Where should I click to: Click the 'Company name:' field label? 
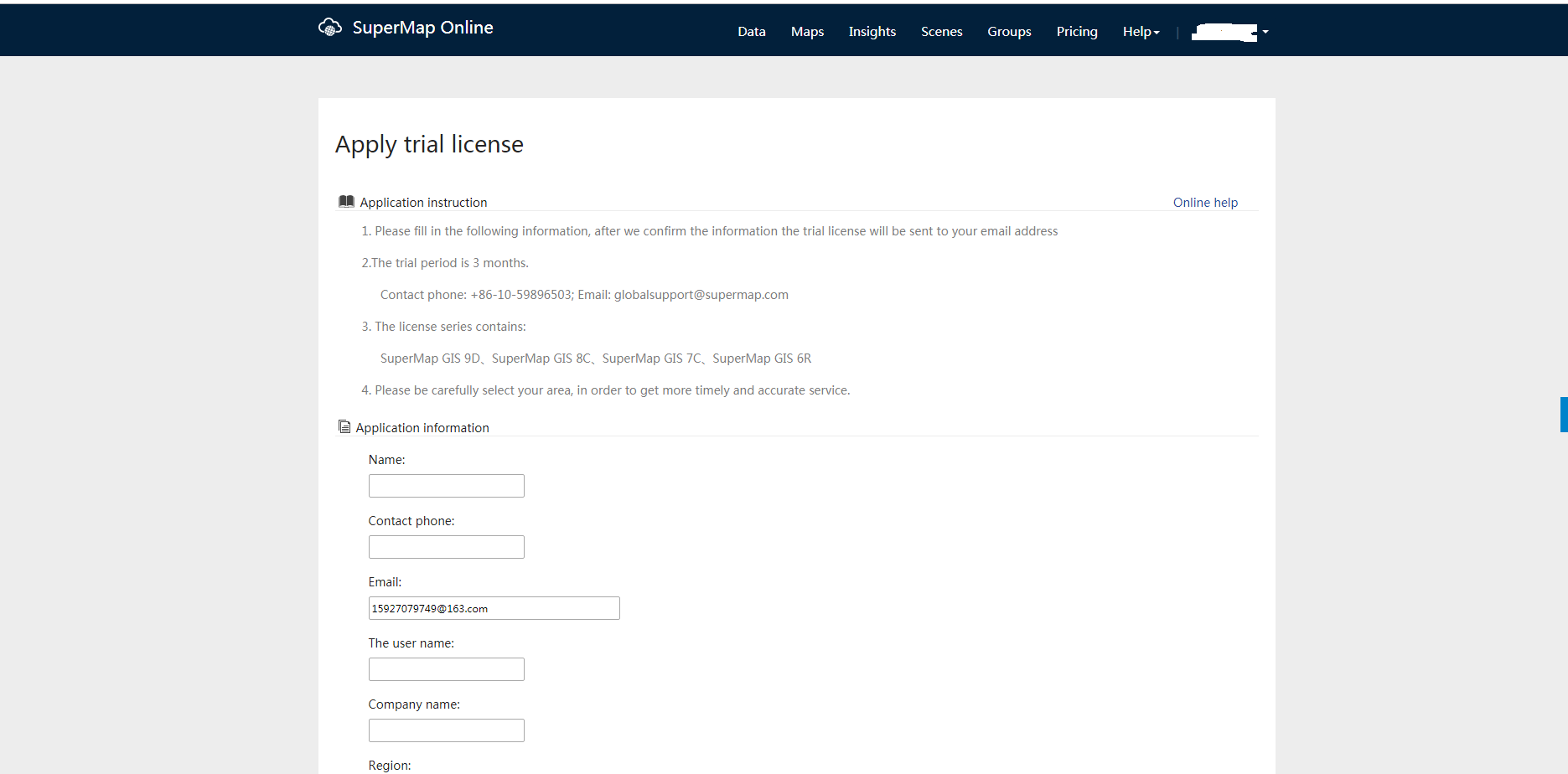click(414, 704)
